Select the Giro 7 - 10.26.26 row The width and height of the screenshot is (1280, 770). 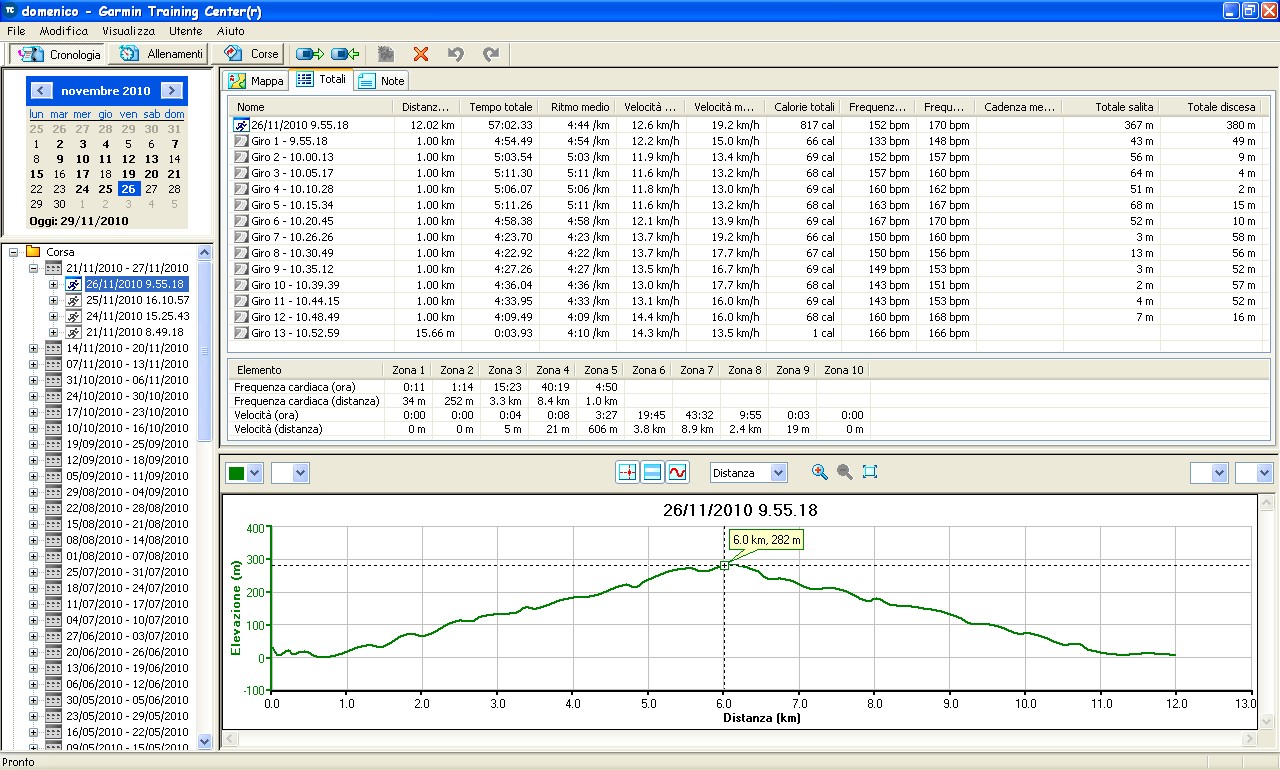[x=292, y=237]
